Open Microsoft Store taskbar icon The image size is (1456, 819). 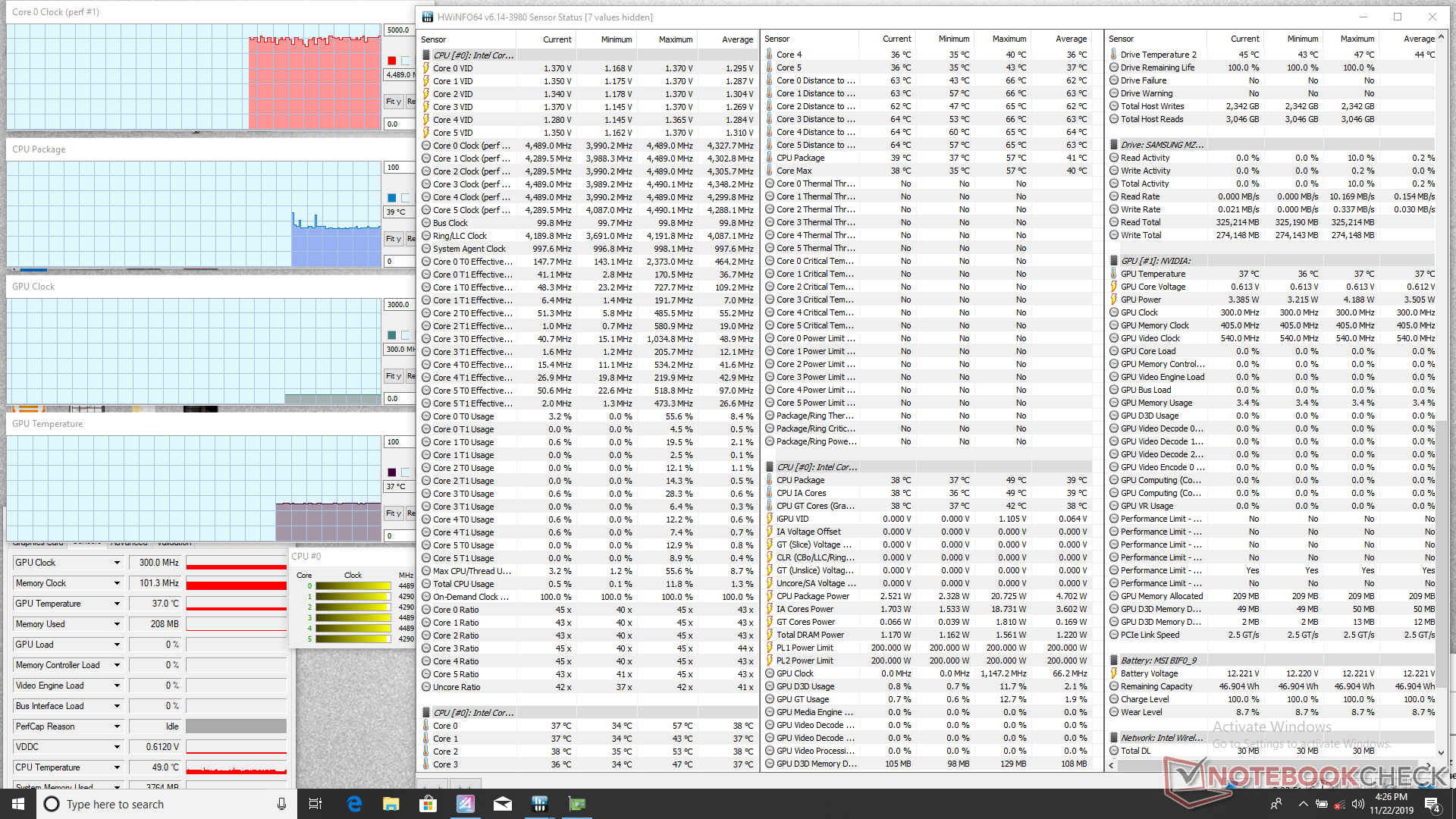coord(428,804)
